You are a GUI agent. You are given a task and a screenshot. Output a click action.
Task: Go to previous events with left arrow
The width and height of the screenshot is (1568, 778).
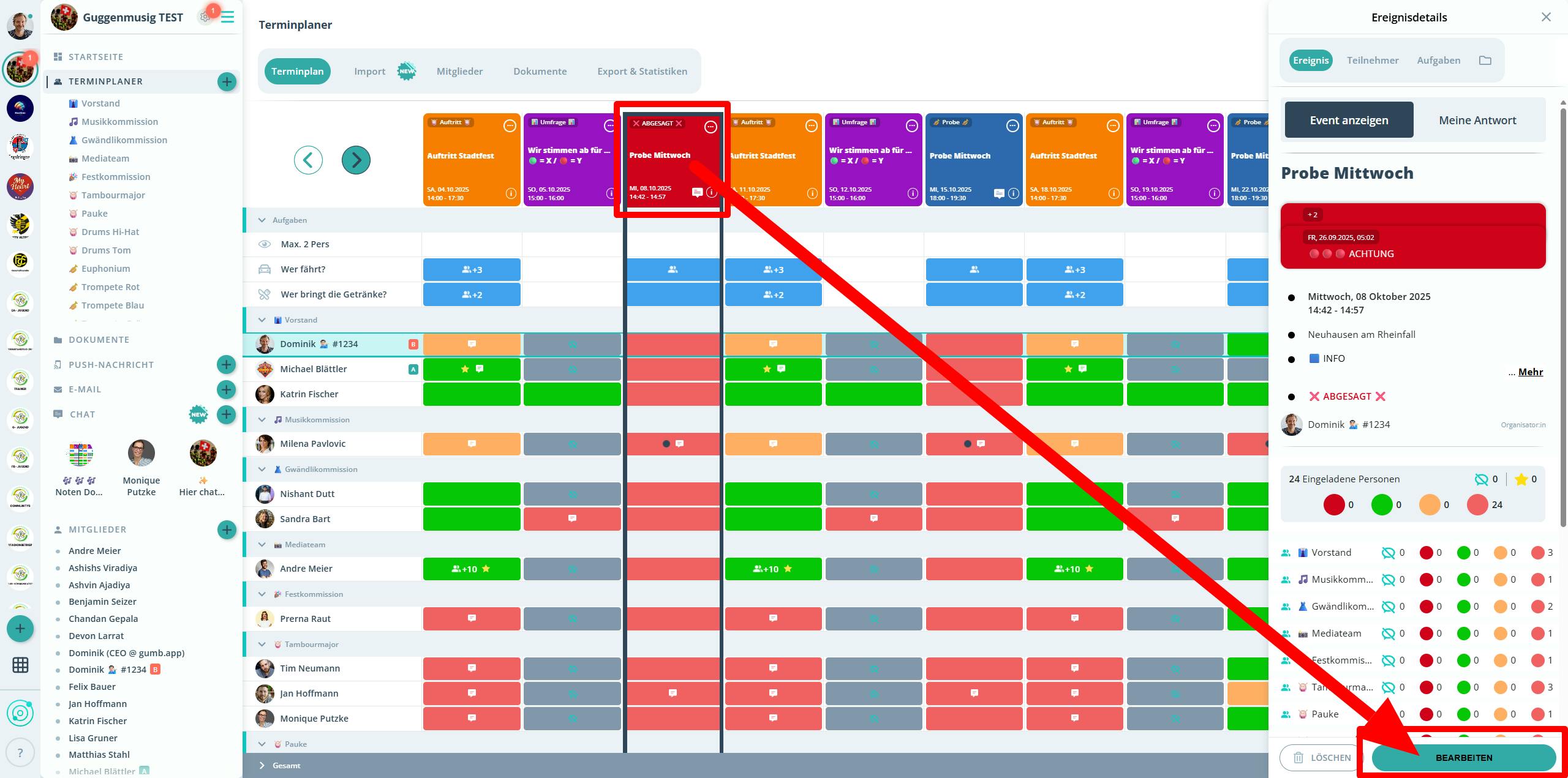coord(308,160)
